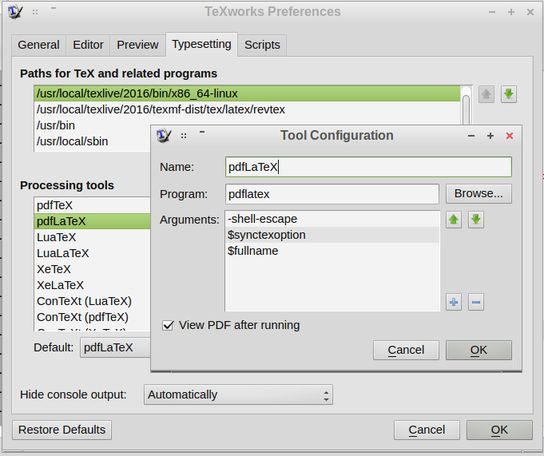Open Default processing tool dropdown
Image resolution: width=544 pixels, height=456 pixels.
pos(116,347)
